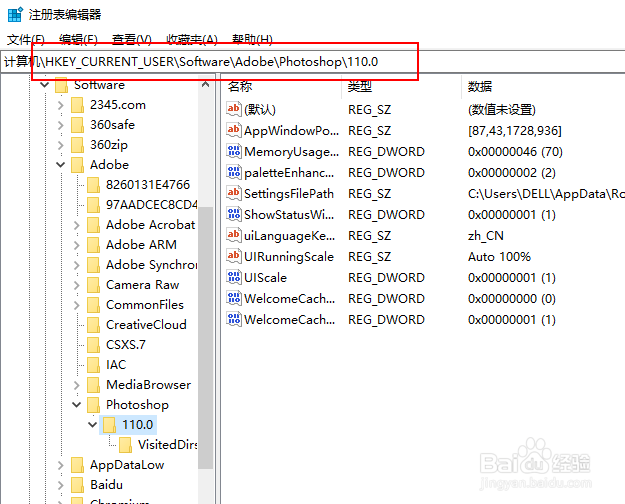Select the CreativeCloud key label
This screenshot has height=504, width=625.
coord(146,325)
